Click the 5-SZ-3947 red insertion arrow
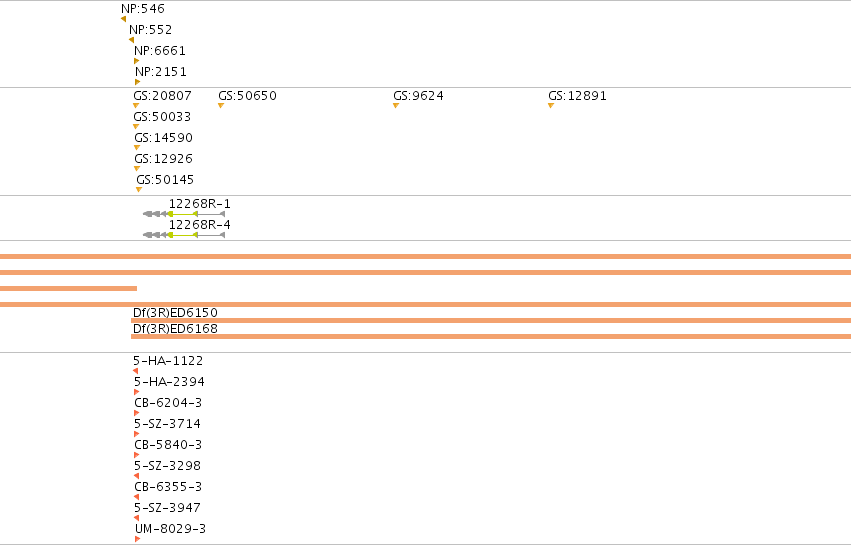Image resolution: width=851 pixels, height=545 pixels. tap(136, 518)
